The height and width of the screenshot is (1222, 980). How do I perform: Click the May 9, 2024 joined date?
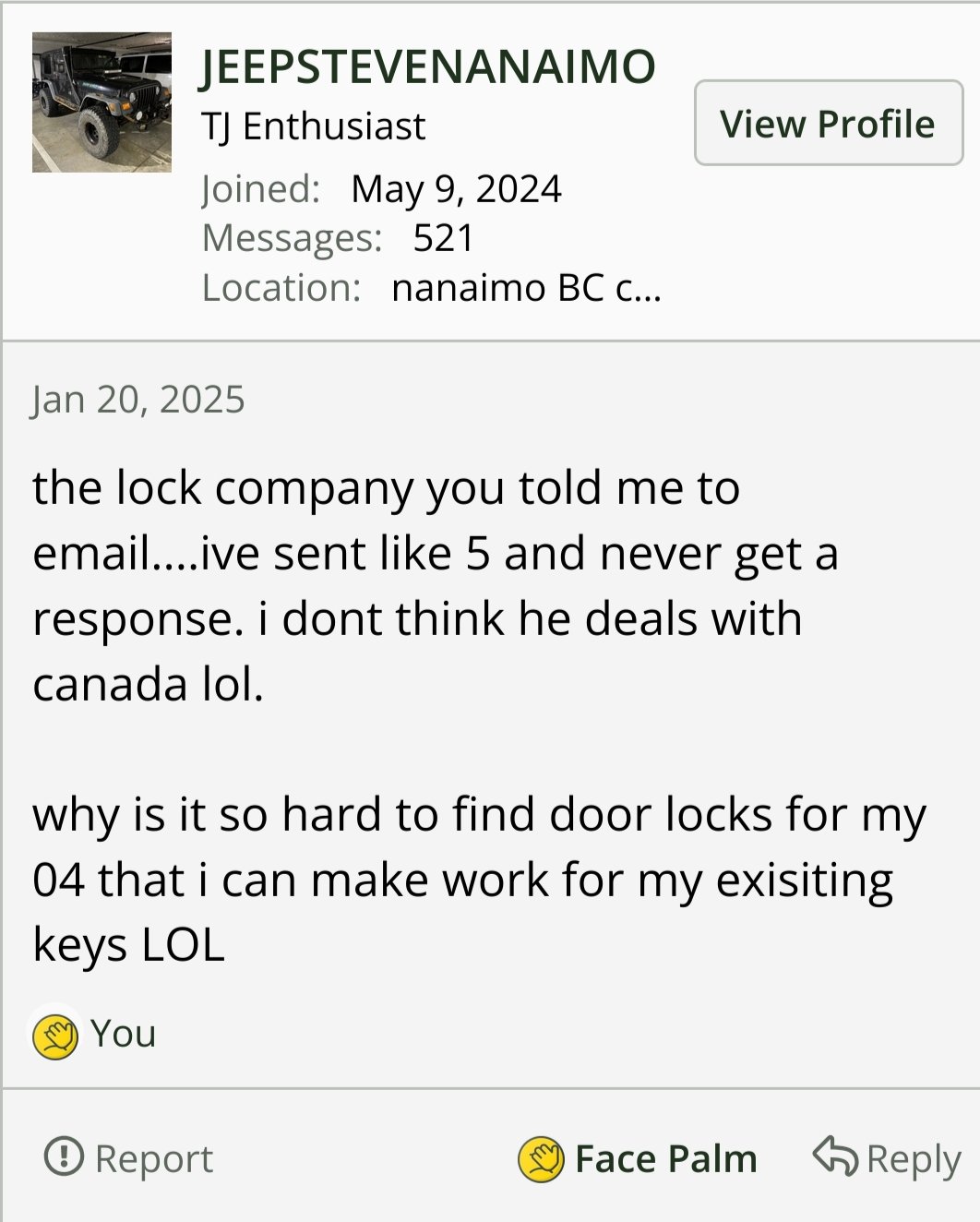456,189
